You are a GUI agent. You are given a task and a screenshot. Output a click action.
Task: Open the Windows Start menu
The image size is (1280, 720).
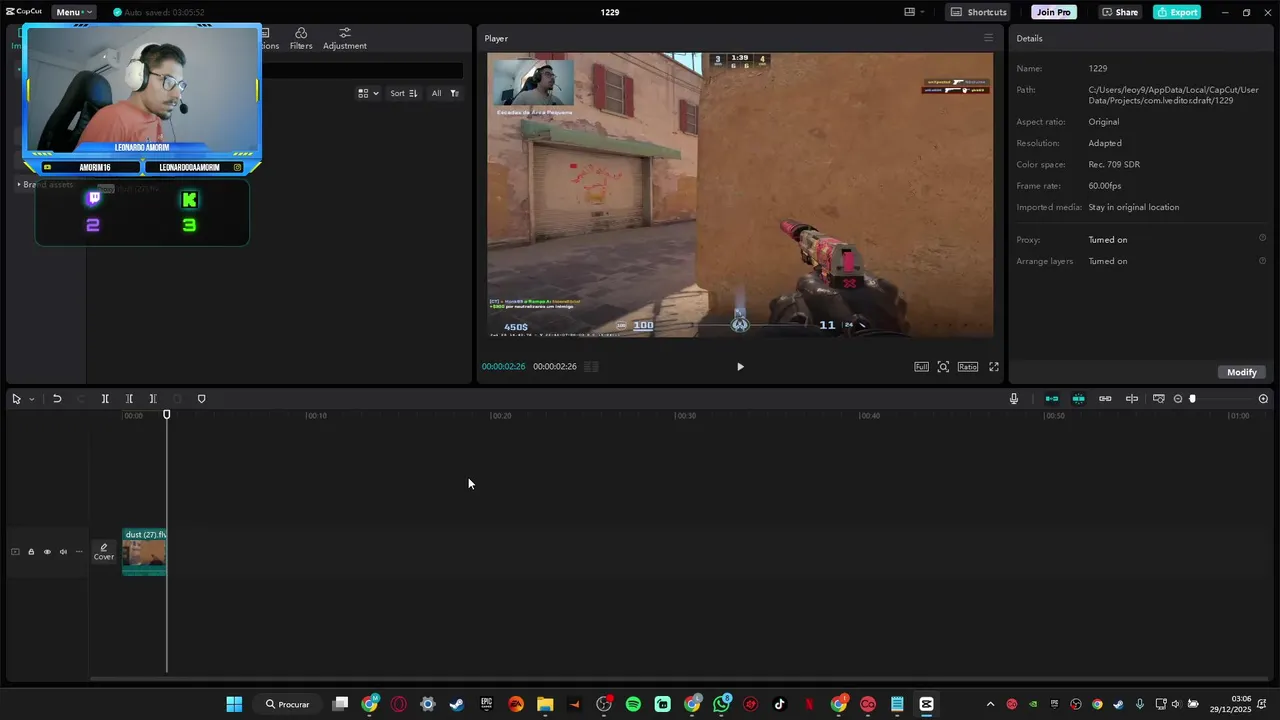pos(234,704)
